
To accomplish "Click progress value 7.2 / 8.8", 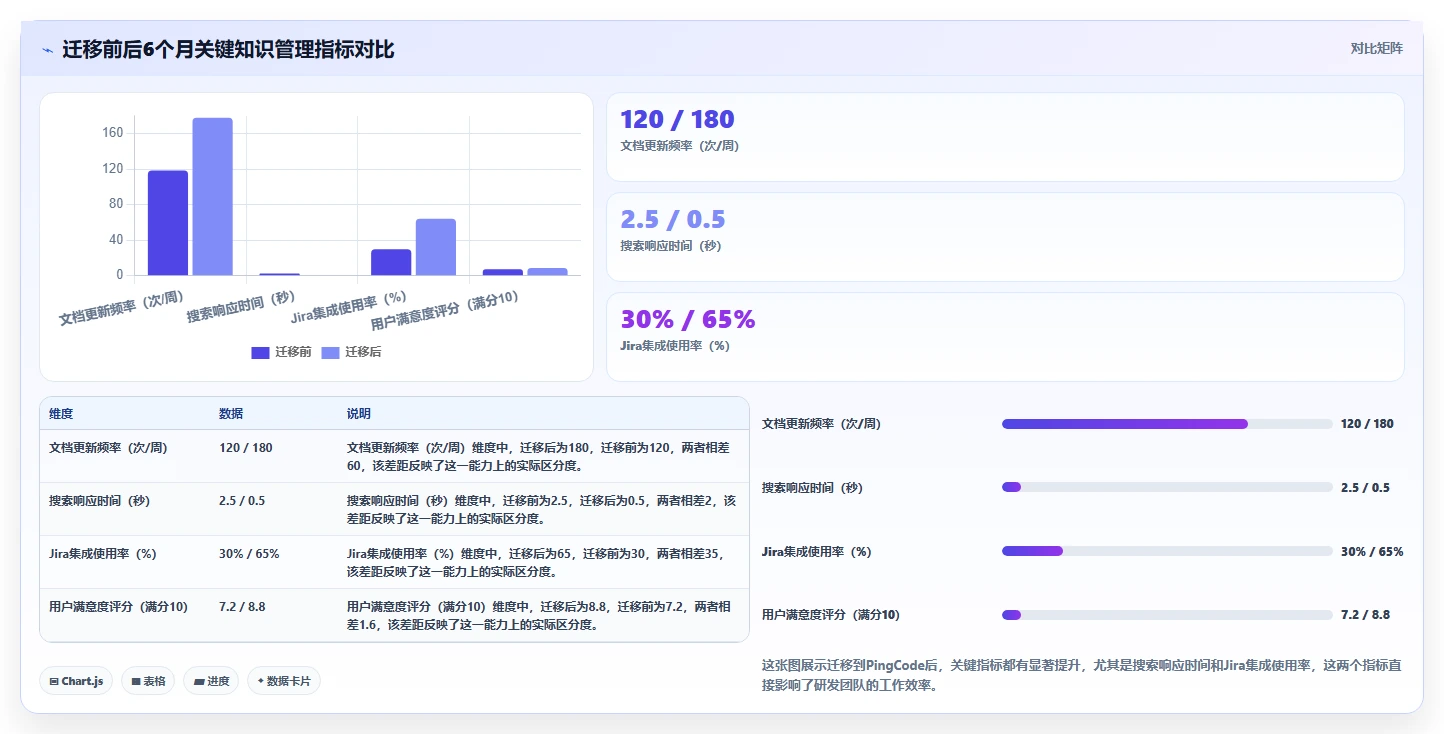I will click(x=1365, y=615).
